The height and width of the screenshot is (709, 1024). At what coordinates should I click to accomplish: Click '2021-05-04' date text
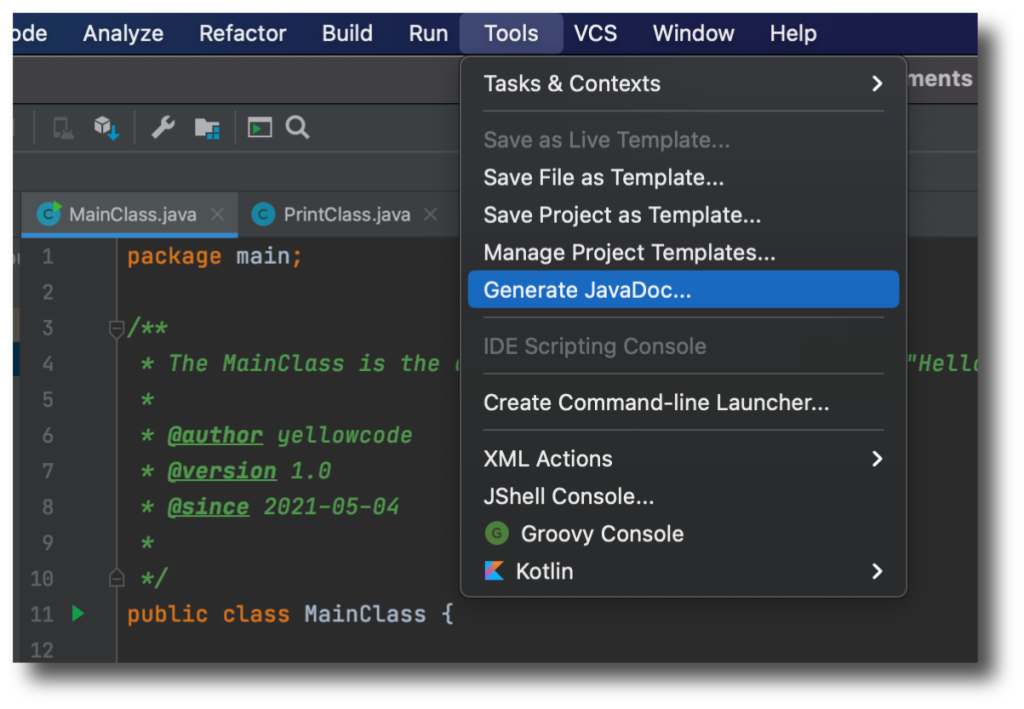[x=331, y=507]
